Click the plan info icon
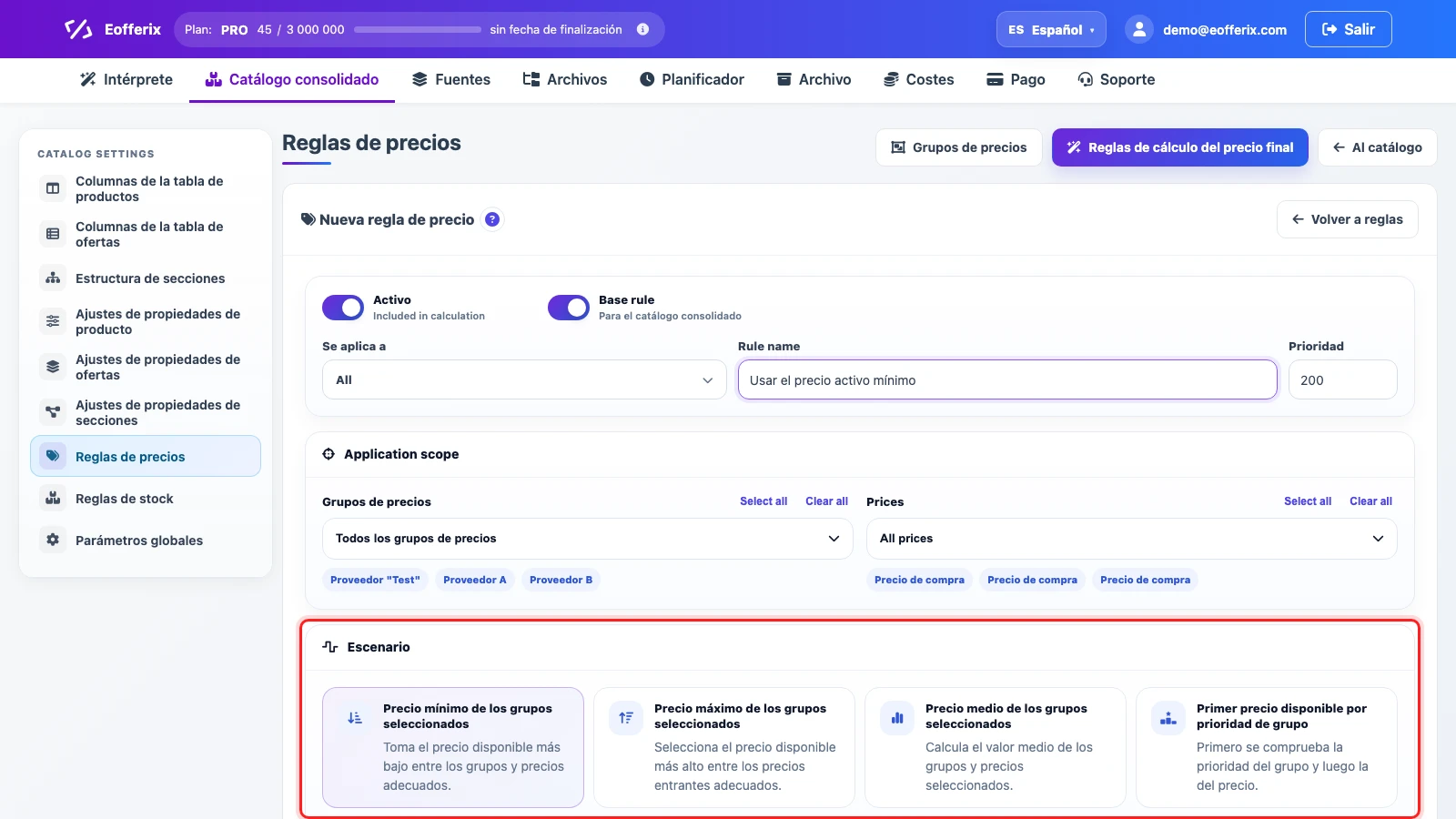1456x819 pixels. pyautogui.click(x=642, y=29)
